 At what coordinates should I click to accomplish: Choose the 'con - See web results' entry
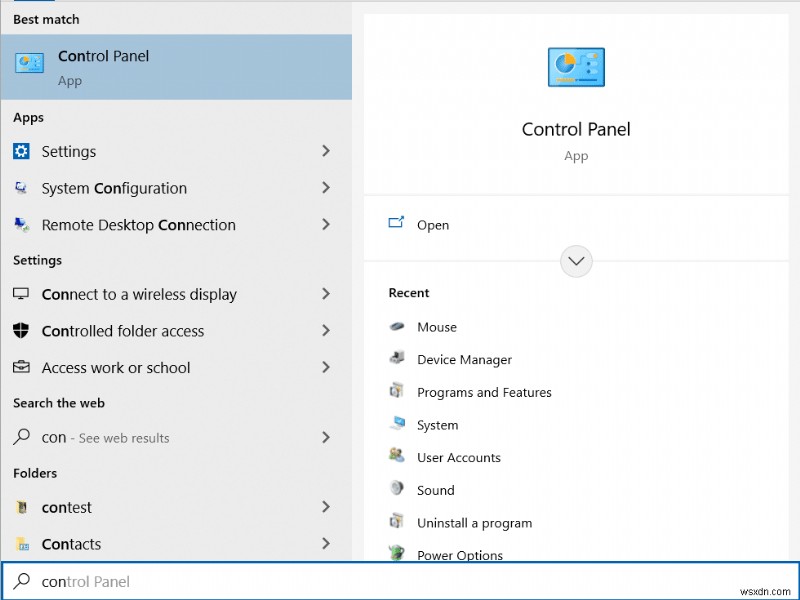[x=105, y=438]
